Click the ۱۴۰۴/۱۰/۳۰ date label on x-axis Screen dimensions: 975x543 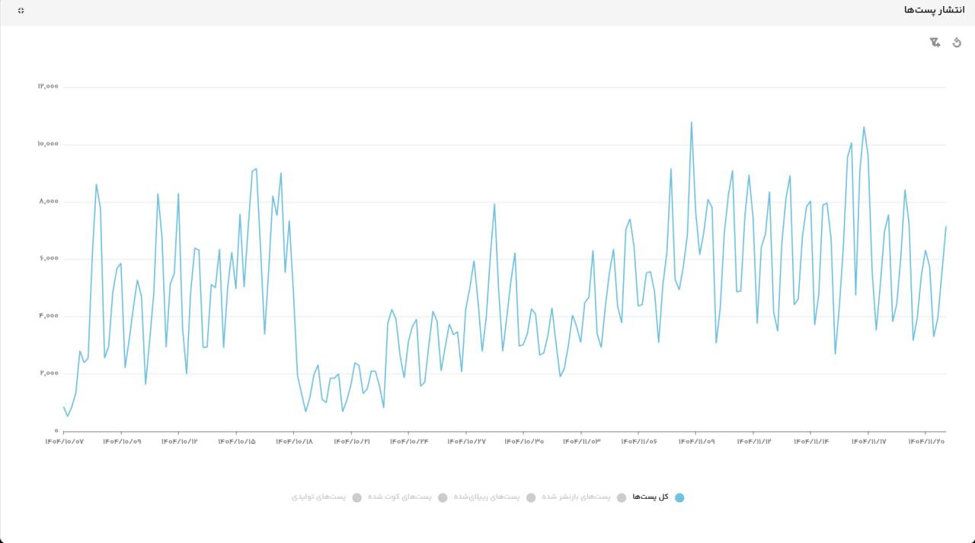point(524,442)
